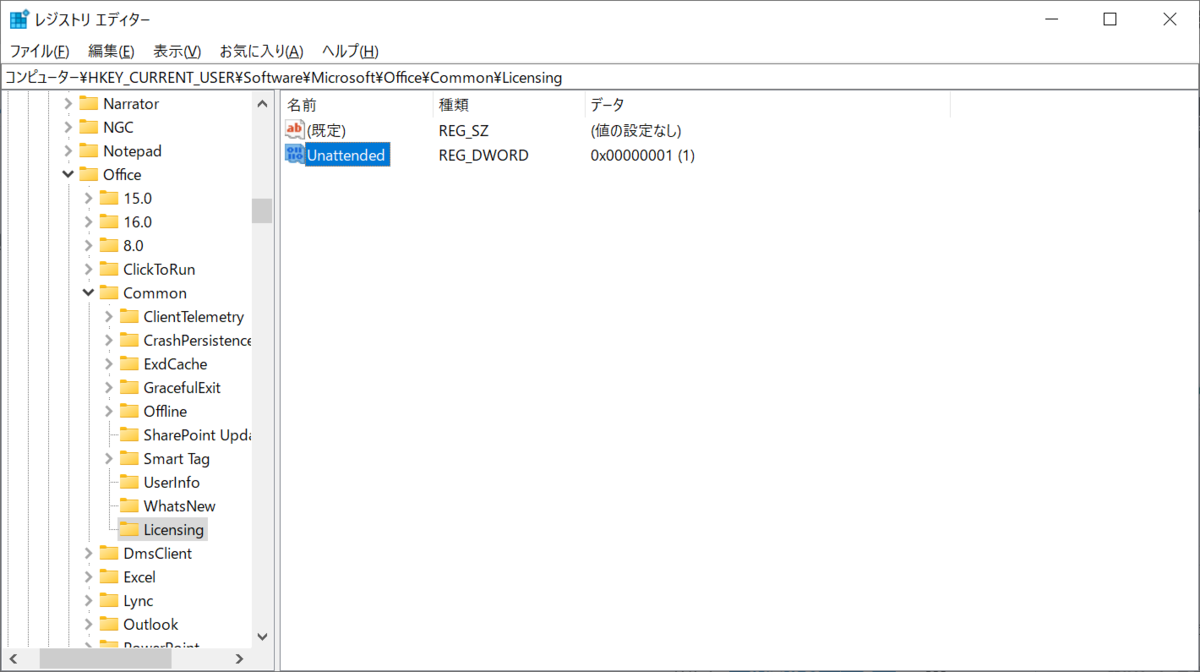Select the Narrator folder icon
Screen dimensions: 1200x672
(x=88, y=104)
